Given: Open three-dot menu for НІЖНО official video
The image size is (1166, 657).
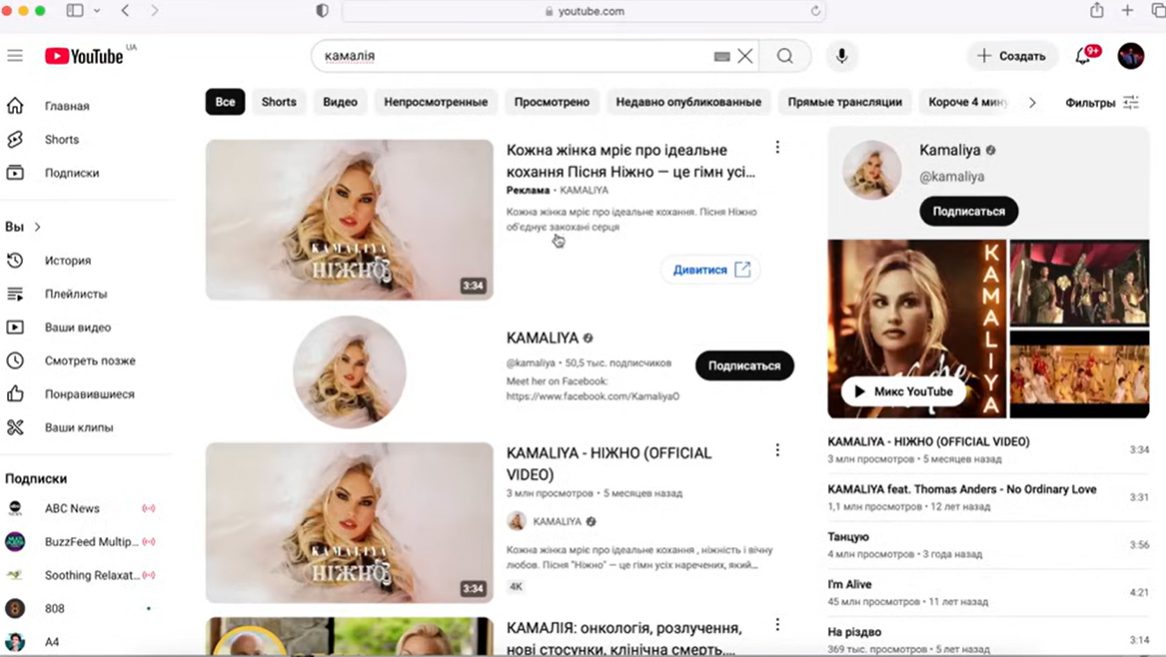Looking at the screenshot, I should pyautogui.click(x=777, y=451).
